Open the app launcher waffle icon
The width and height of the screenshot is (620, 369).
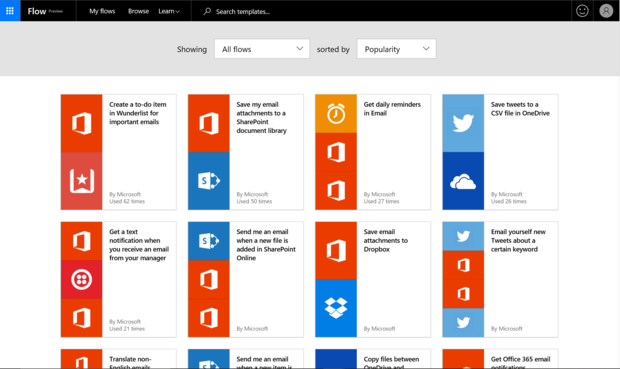(10, 11)
